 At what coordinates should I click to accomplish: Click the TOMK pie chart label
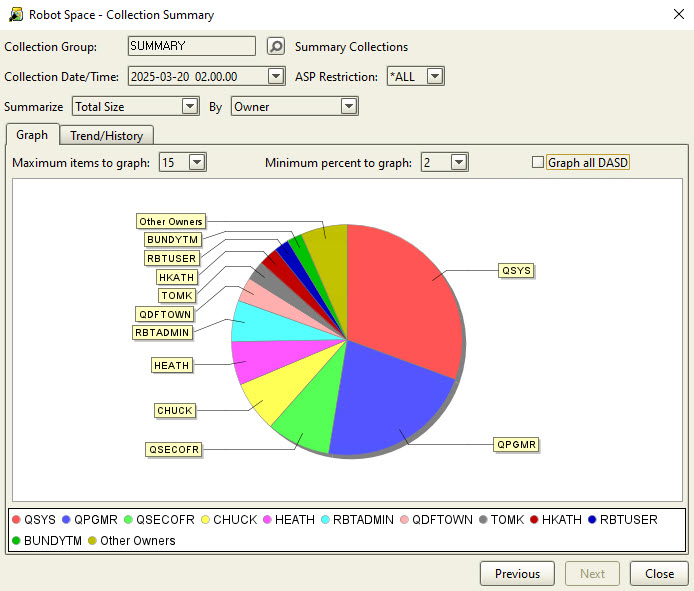[x=177, y=296]
